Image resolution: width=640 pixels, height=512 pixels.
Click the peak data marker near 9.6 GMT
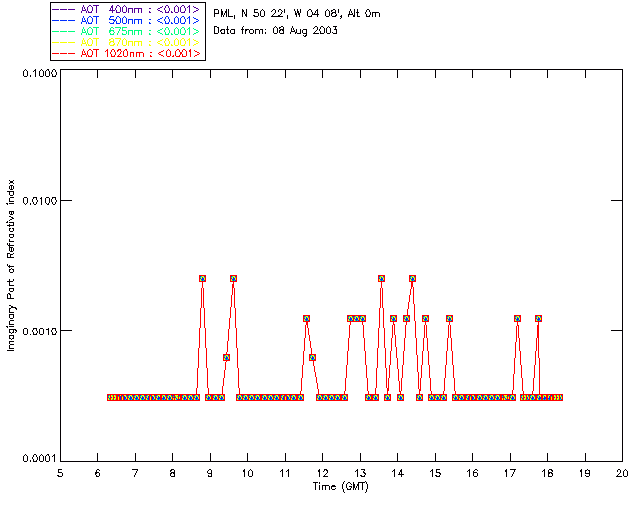[x=233, y=278]
